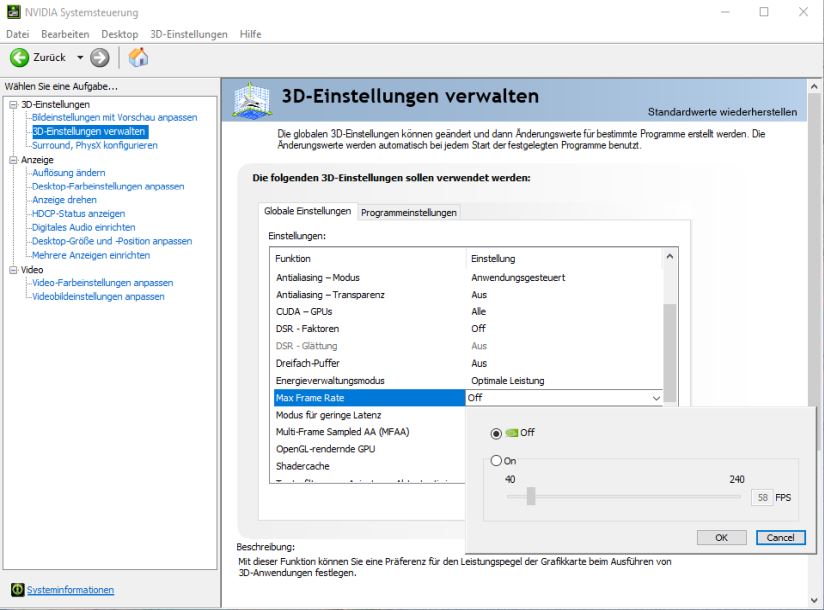The height and width of the screenshot is (610, 824).
Task: Select the Modus für geringe Latenz row
Action: (x=369, y=415)
